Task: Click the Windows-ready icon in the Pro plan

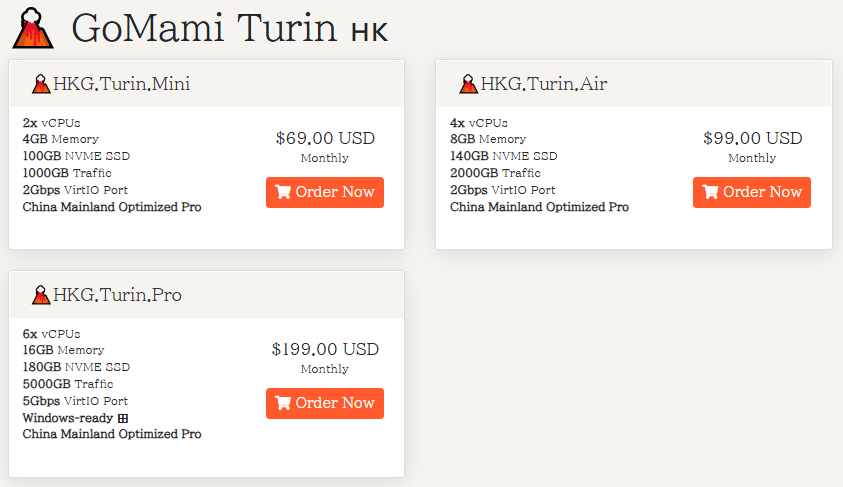Action: (x=123, y=418)
